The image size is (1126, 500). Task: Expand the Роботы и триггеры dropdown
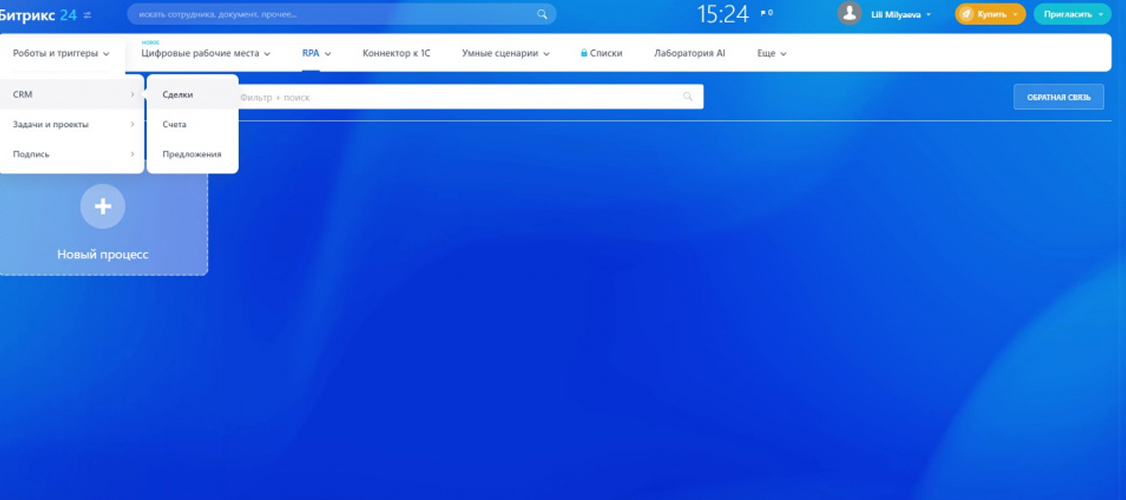click(61, 53)
